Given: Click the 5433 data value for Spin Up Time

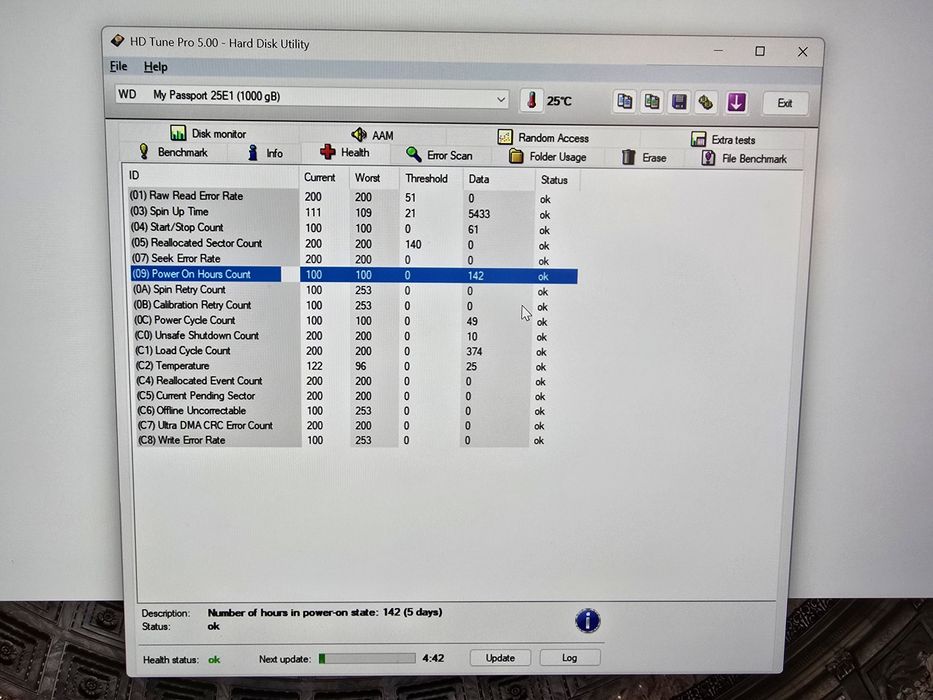Looking at the screenshot, I should [479, 214].
